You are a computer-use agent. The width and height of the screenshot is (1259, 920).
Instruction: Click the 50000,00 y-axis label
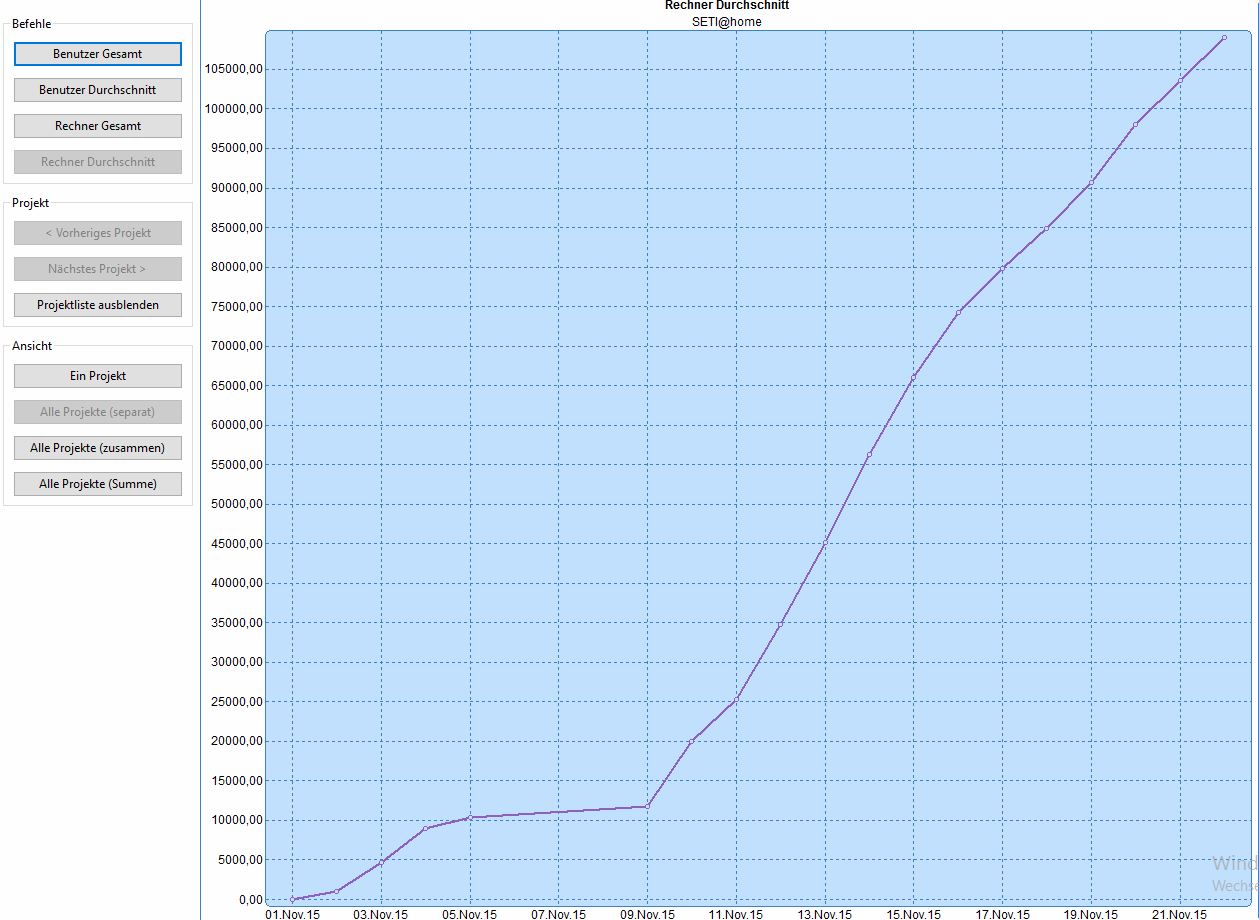(233, 504)
